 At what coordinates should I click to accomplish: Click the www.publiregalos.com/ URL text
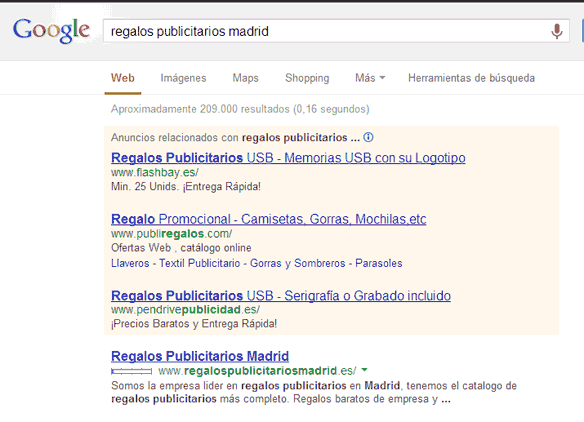click(x=172, y=234)
